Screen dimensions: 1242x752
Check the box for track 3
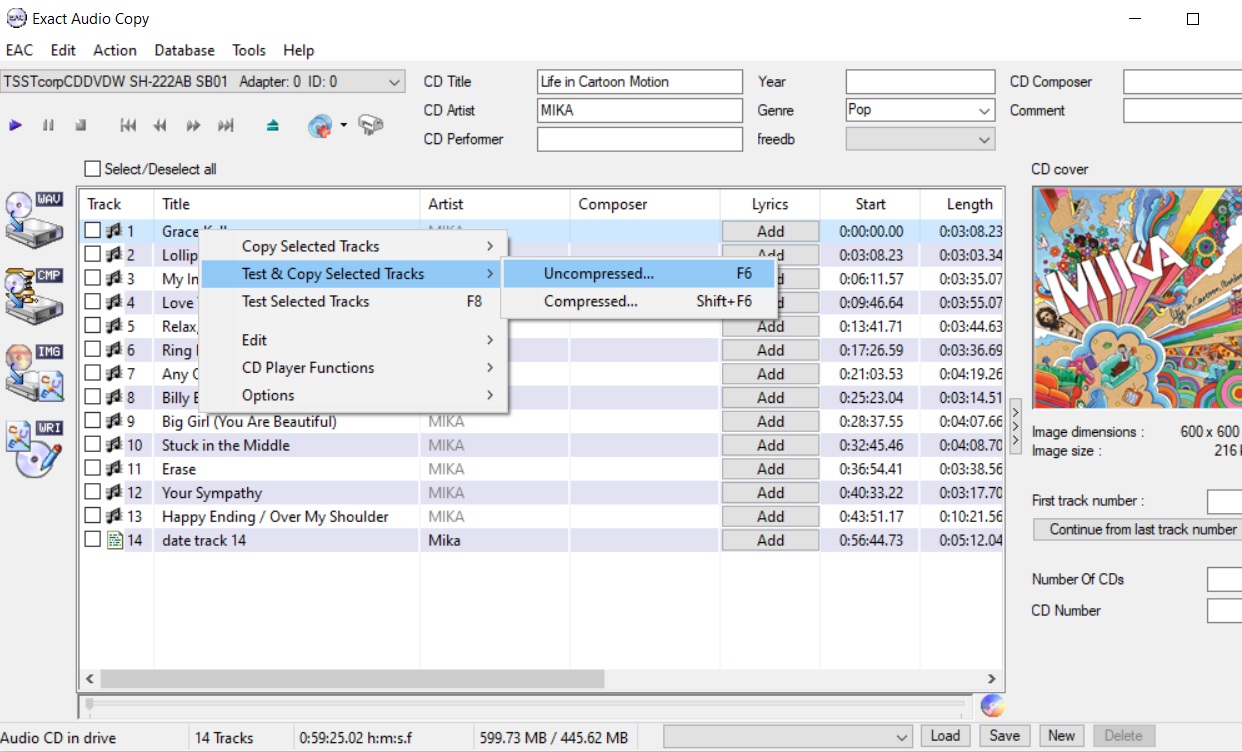point(93,278)
